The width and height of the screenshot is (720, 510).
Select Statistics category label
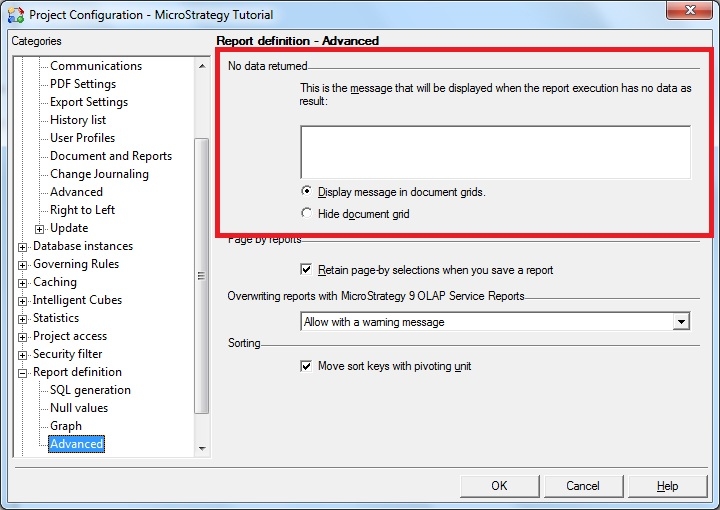[x=56, y=318]
